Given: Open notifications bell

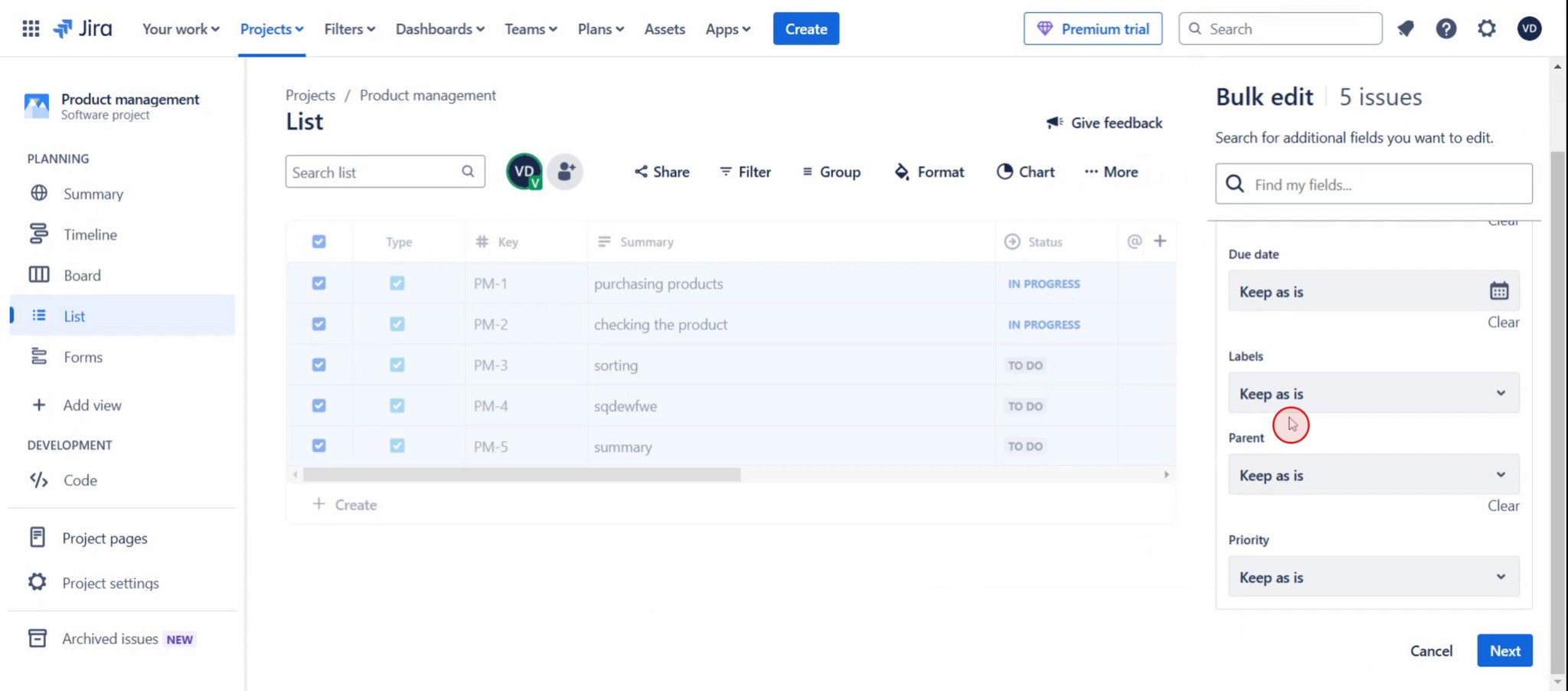Looking at the screenshot, I should click(x=1406, y=28).
